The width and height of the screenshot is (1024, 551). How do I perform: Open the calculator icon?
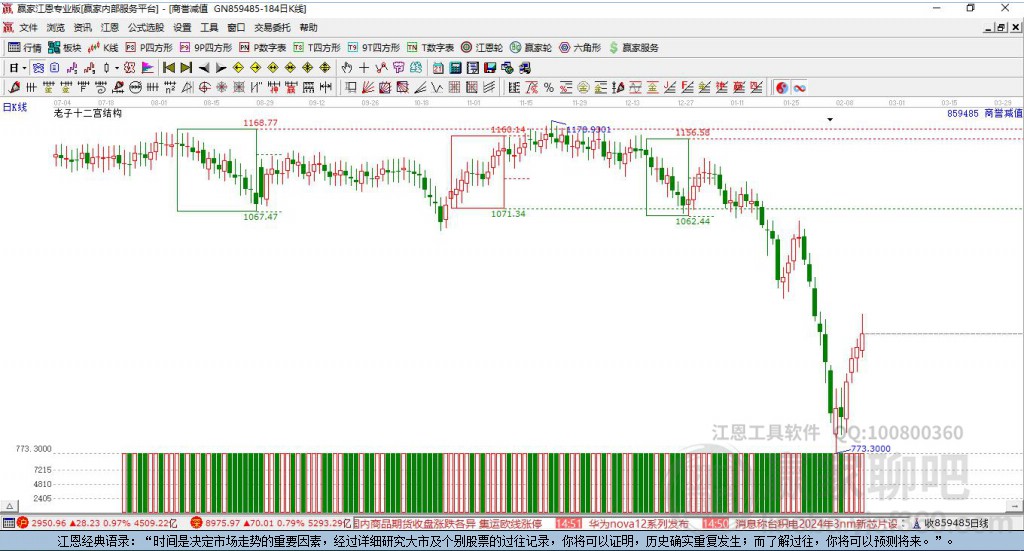(x=455, y=68)
